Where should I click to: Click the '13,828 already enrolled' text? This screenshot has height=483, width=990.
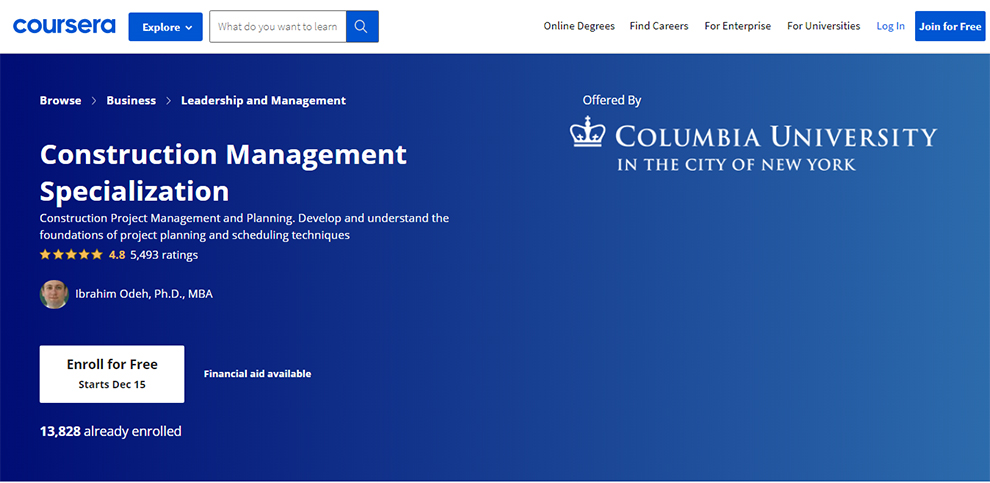110,431
